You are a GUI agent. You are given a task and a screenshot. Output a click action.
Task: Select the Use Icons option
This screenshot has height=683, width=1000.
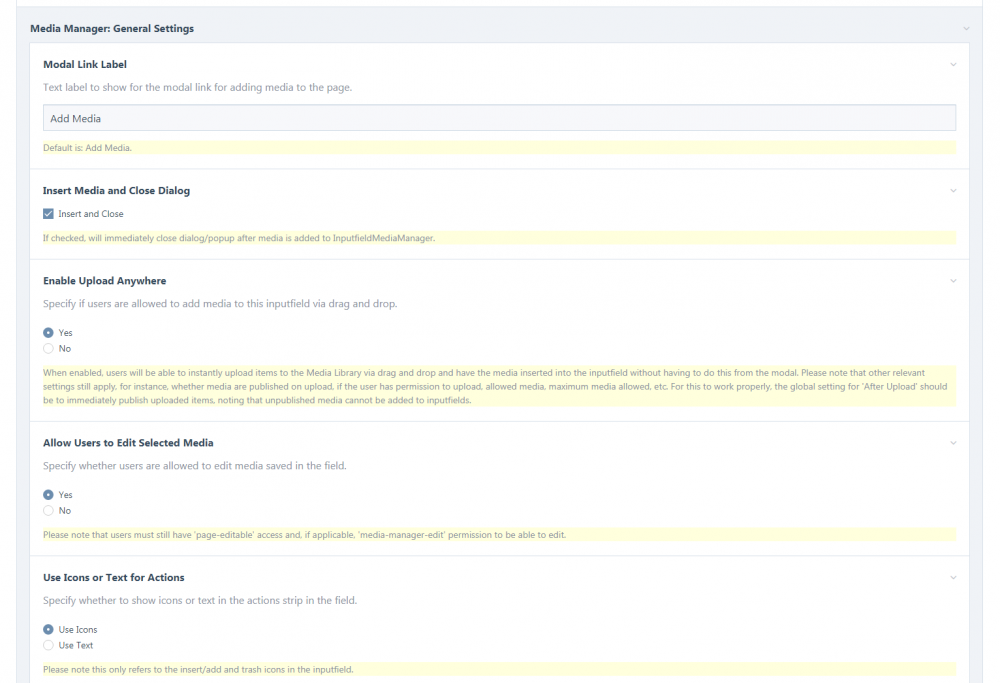[47, 629]
